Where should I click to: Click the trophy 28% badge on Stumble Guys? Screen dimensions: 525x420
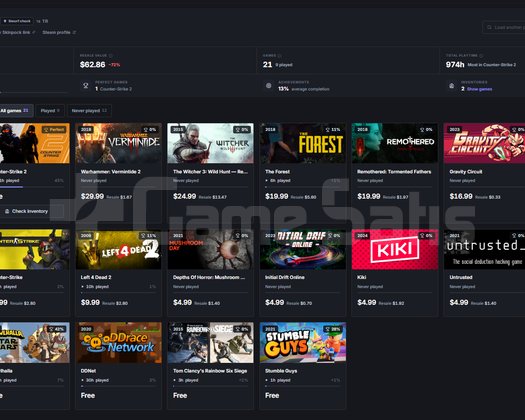tap(333, 329)
